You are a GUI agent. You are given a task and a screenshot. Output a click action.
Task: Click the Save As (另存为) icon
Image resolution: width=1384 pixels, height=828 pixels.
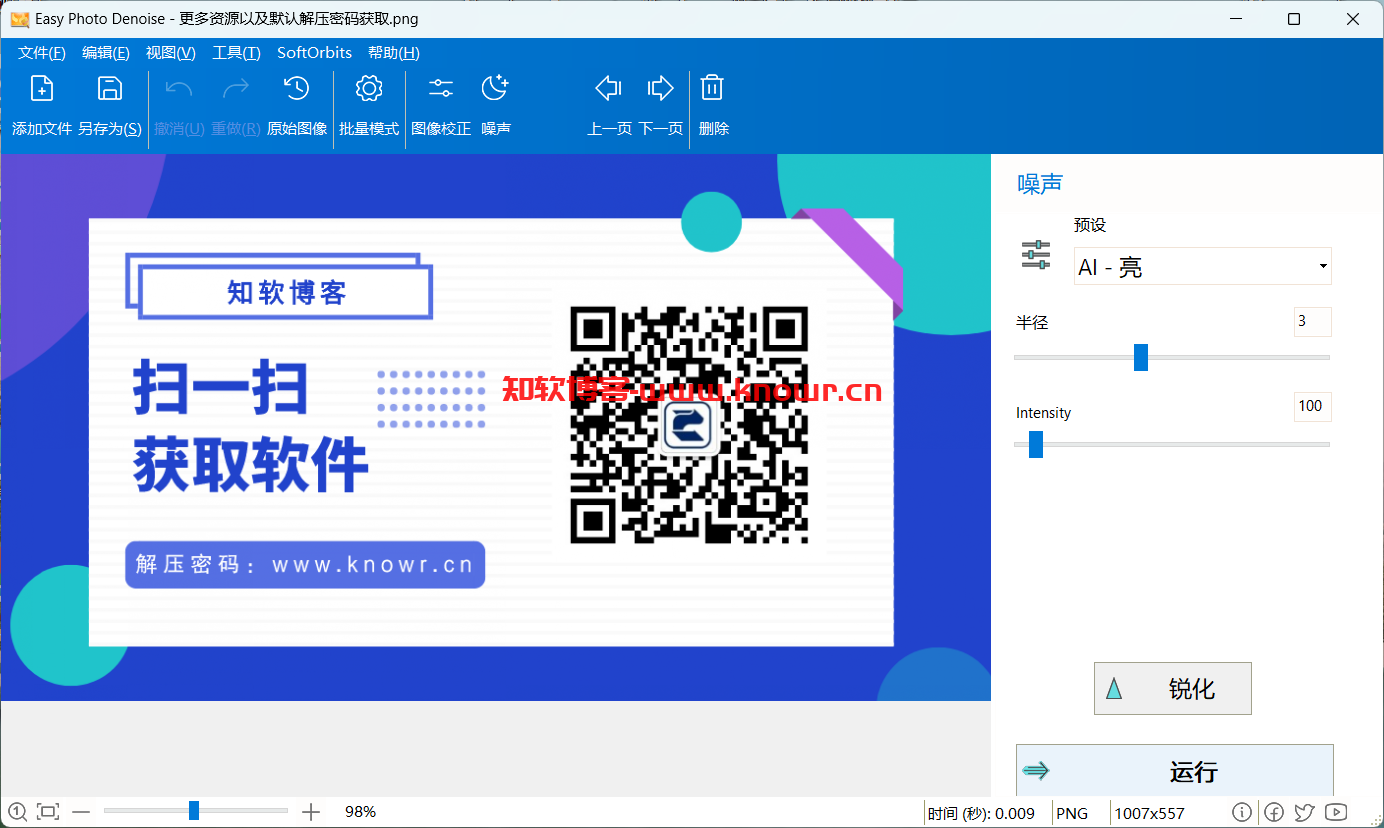point(110,89)
